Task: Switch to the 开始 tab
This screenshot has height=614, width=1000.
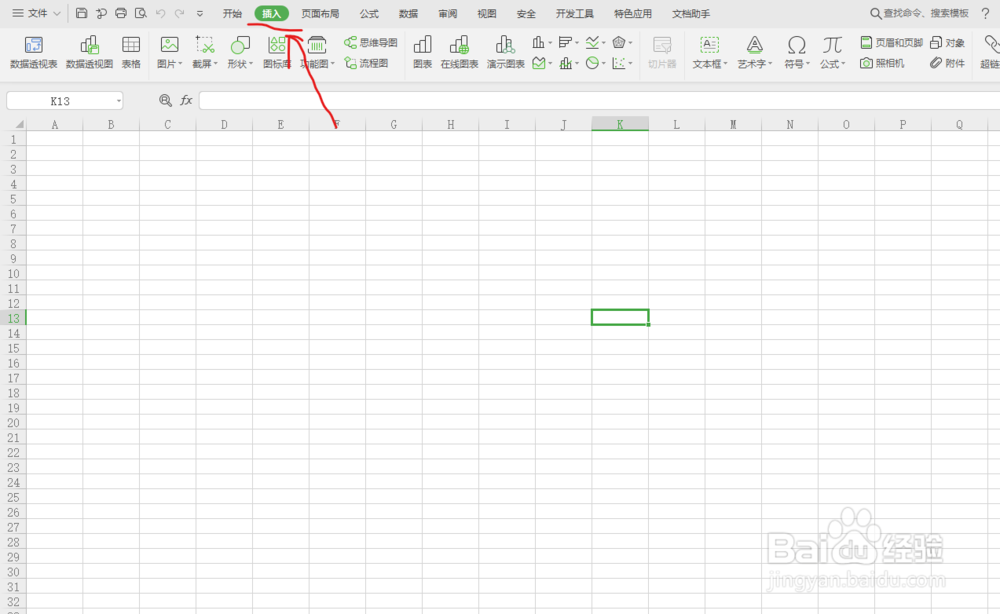Action: click(232, 13)
